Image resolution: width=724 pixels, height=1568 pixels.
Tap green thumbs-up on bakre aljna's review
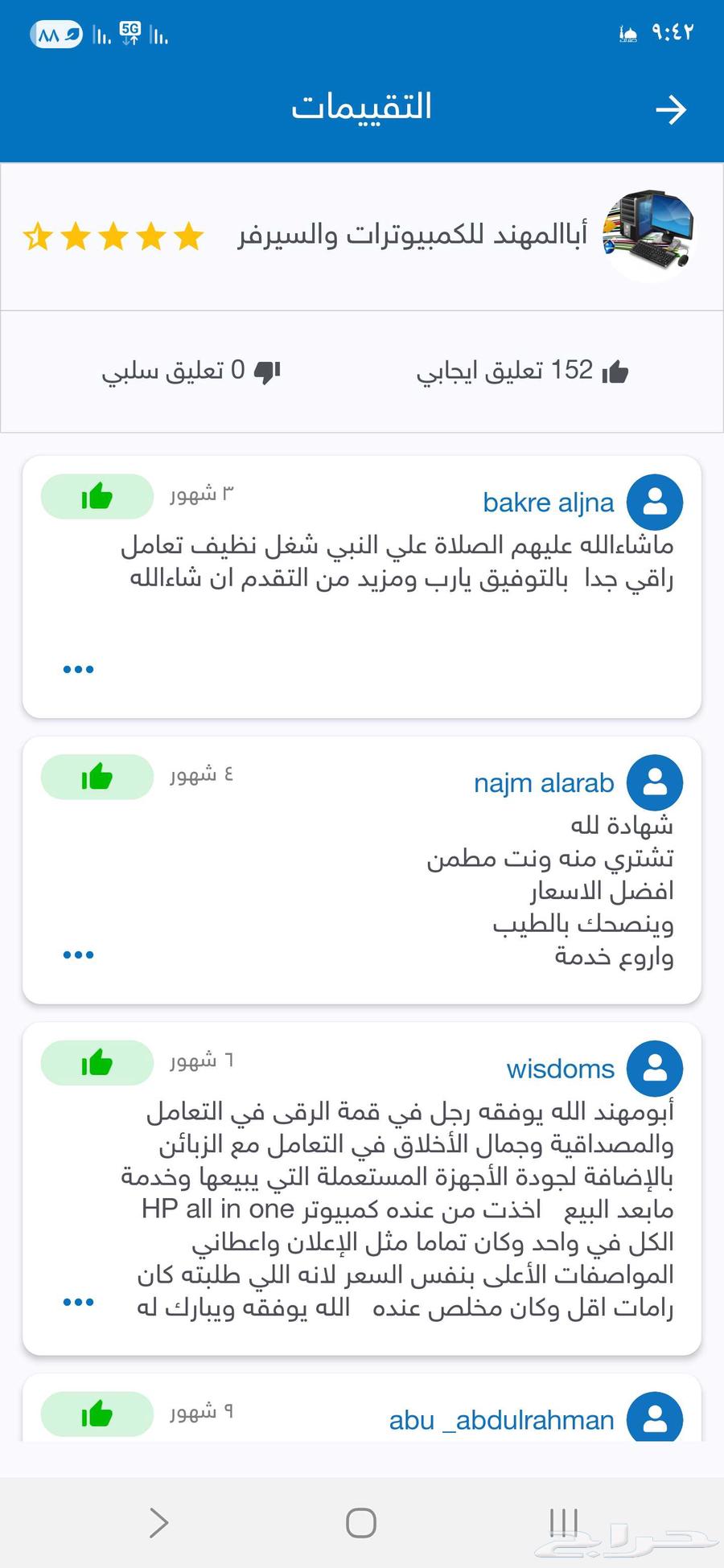point(97,497)
